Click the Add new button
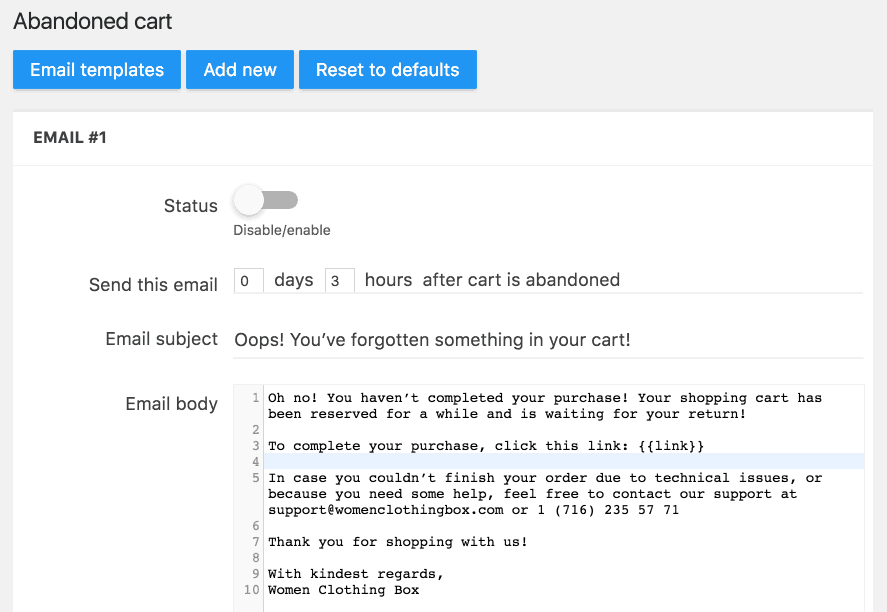Viewport: 887px width, 612px height. 240,70
